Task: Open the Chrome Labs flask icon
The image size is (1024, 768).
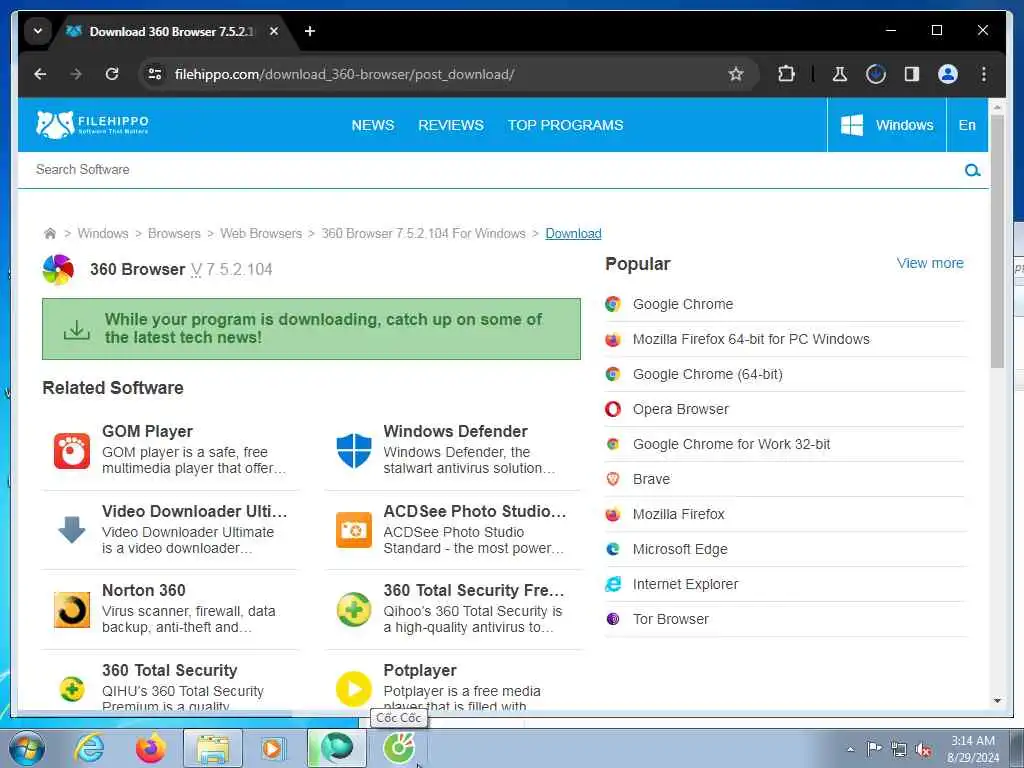Action: point(840,74)
